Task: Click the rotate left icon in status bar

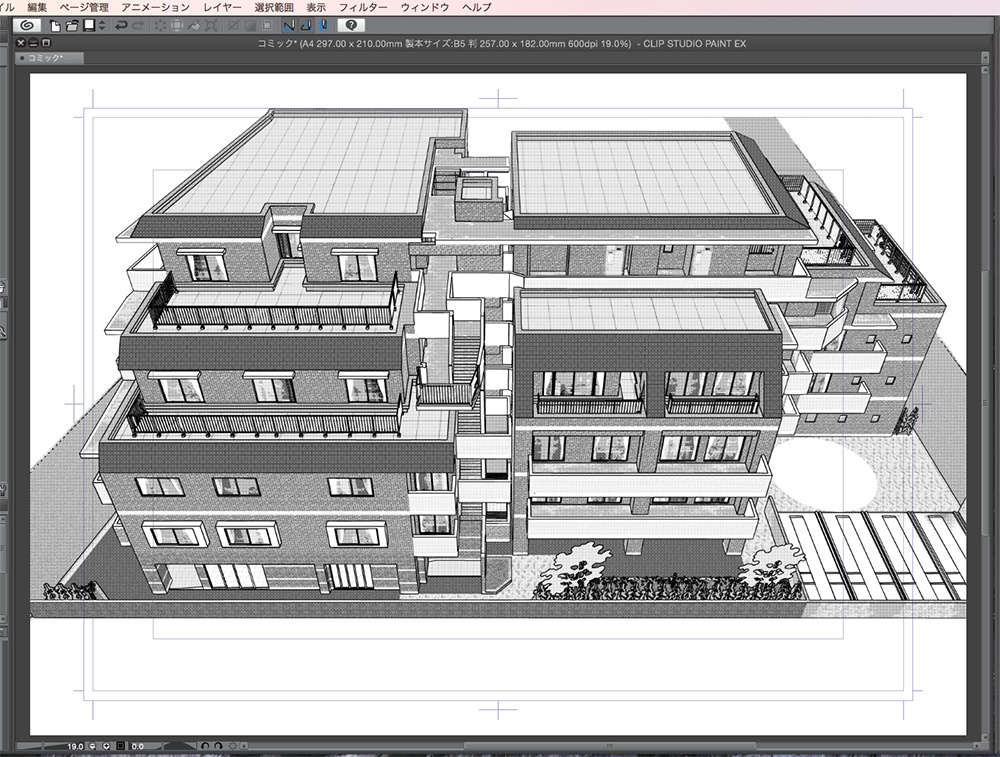Action: click(x=204, y=746)
